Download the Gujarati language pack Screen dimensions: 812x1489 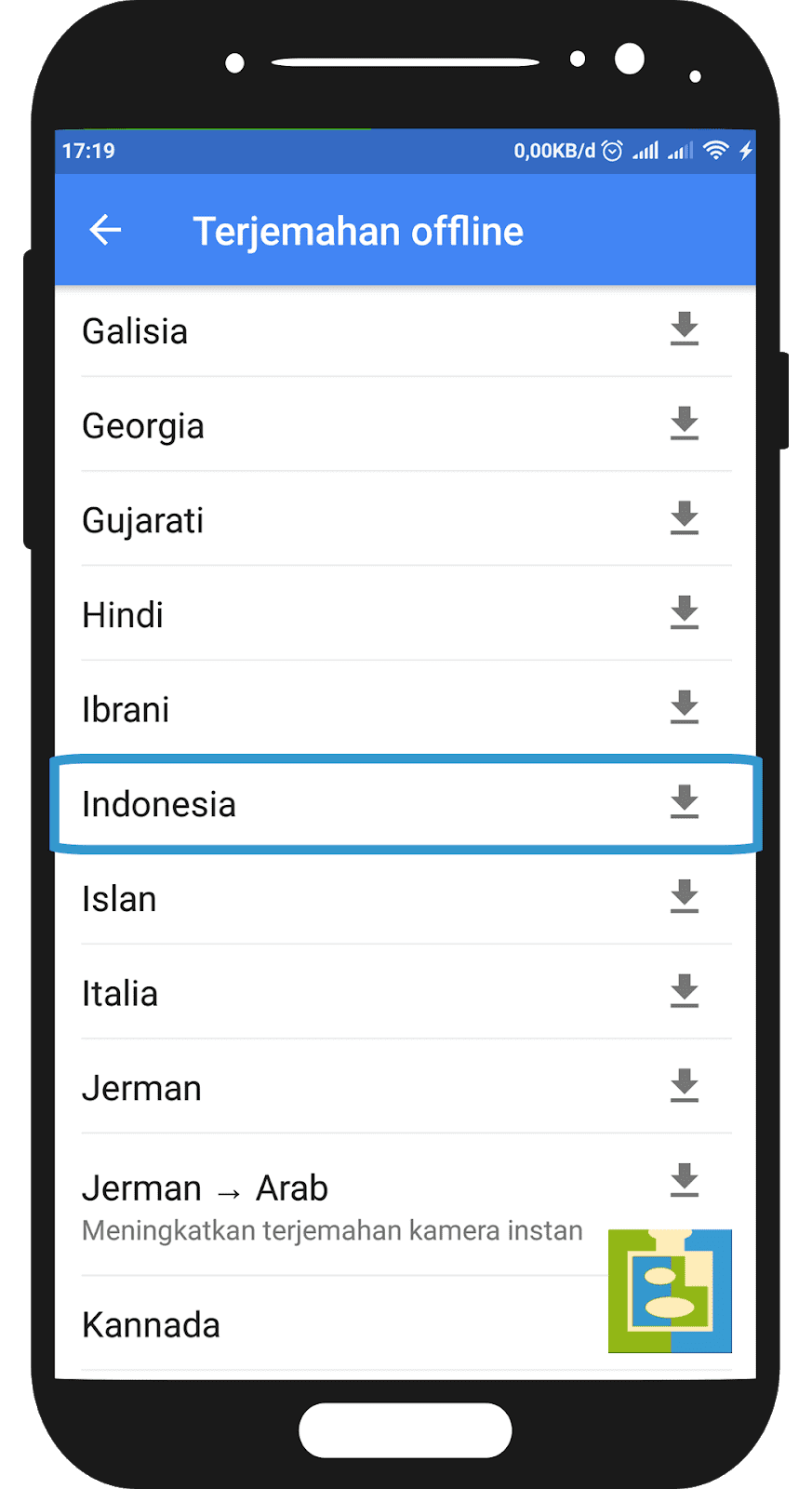point(685,518)
